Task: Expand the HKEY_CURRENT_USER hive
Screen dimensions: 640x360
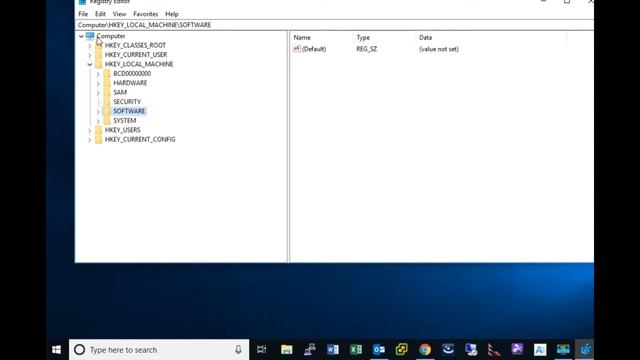Action: tap(89, 55)
